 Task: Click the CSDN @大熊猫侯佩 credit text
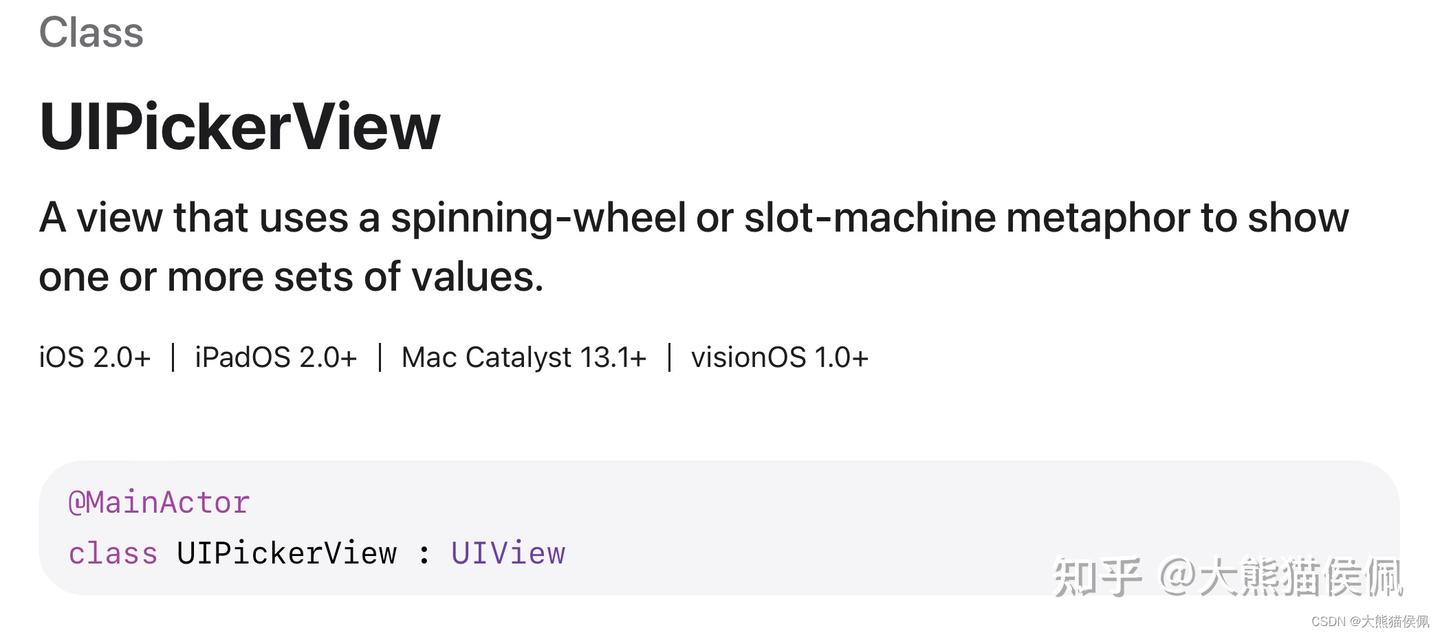[1369, 620]
